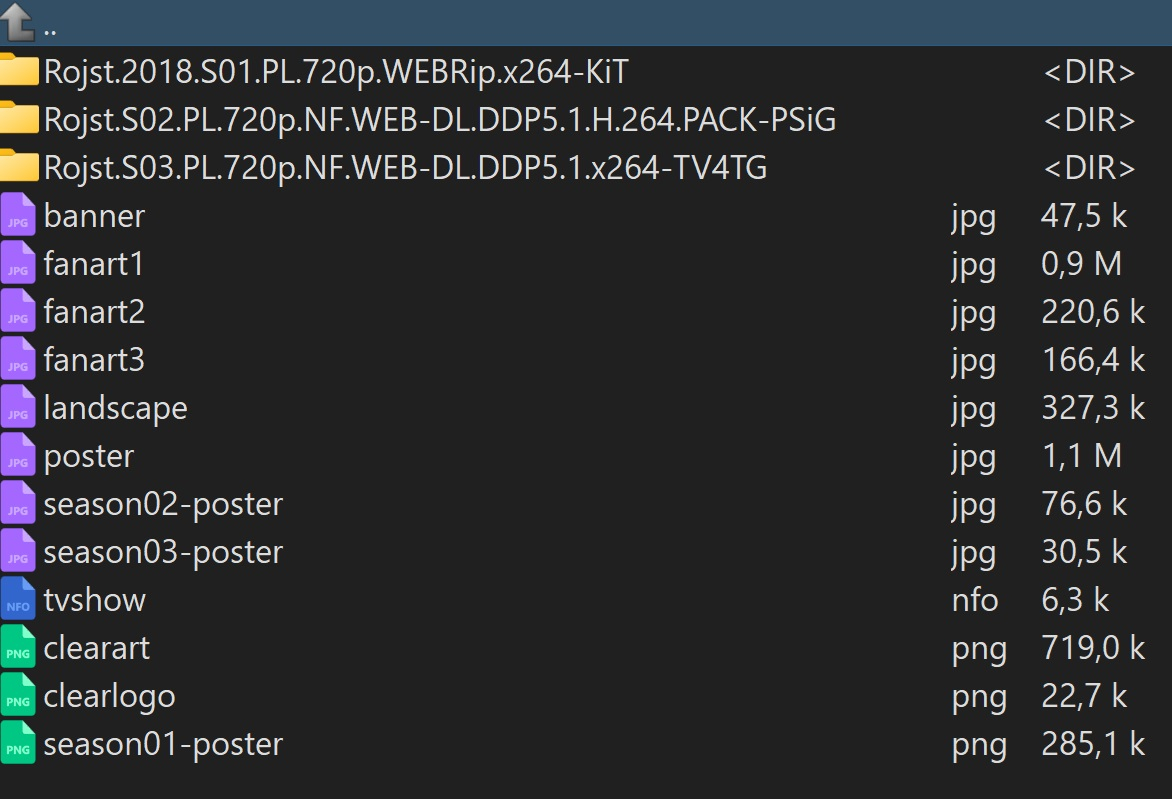Select the tvshow NFO file icon

(18, 600)
